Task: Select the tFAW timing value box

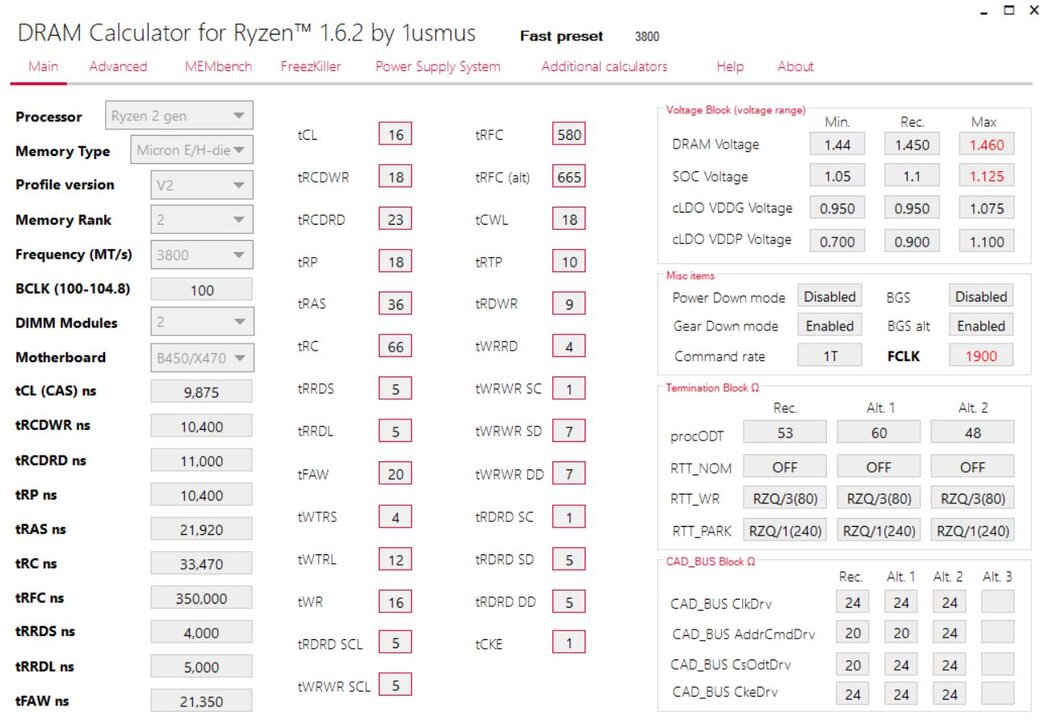Action: tap(396, 474)
